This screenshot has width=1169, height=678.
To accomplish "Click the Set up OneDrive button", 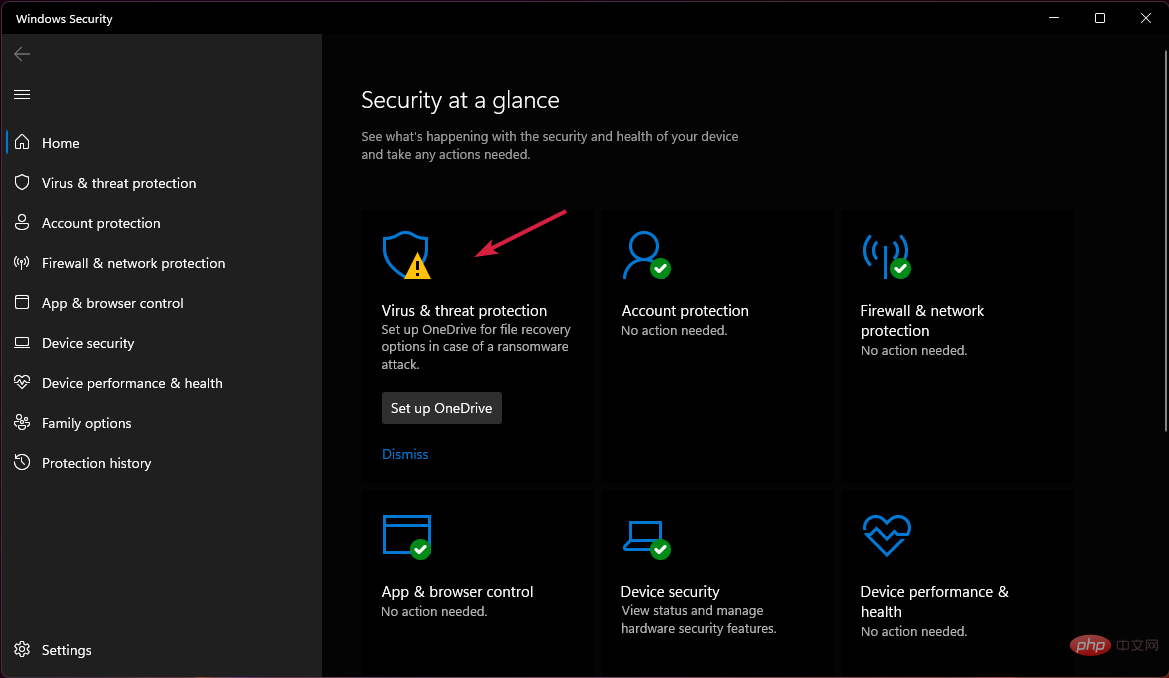I will pyautogui.click(x=441, y=408).
